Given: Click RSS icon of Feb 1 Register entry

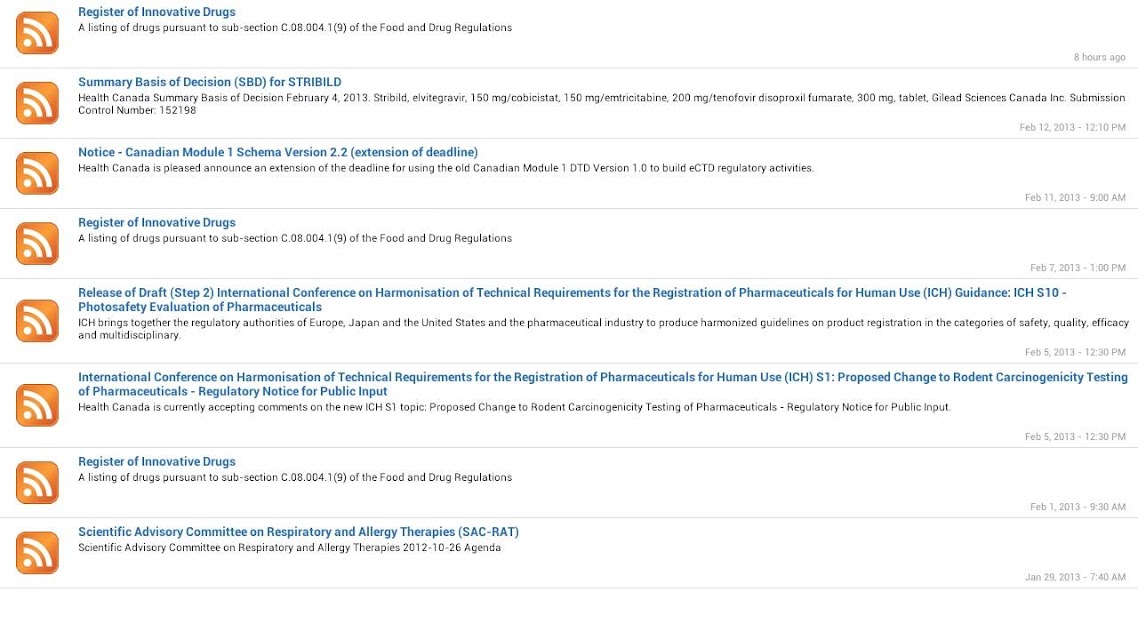Looking at the screenshot, I should (x=37, y=483).
